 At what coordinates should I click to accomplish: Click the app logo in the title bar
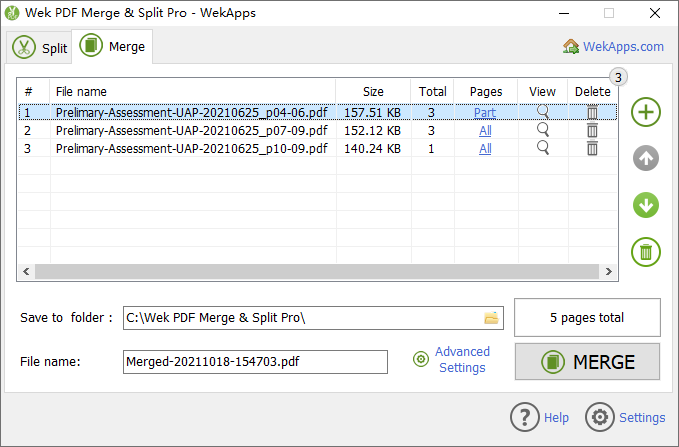pos(12,13)
